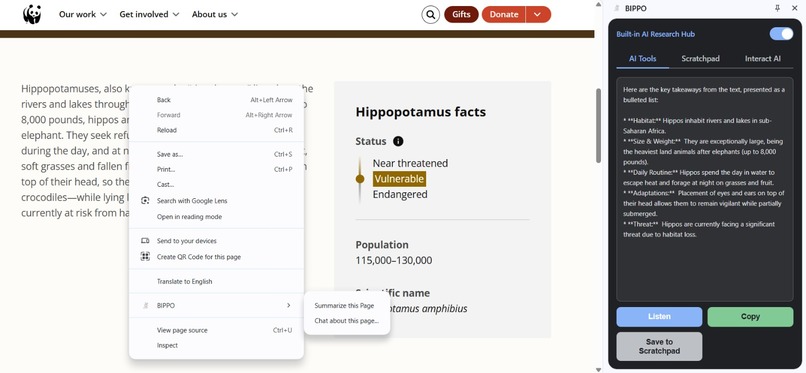
Task: Select Translate to English
Action: [216, 282]
